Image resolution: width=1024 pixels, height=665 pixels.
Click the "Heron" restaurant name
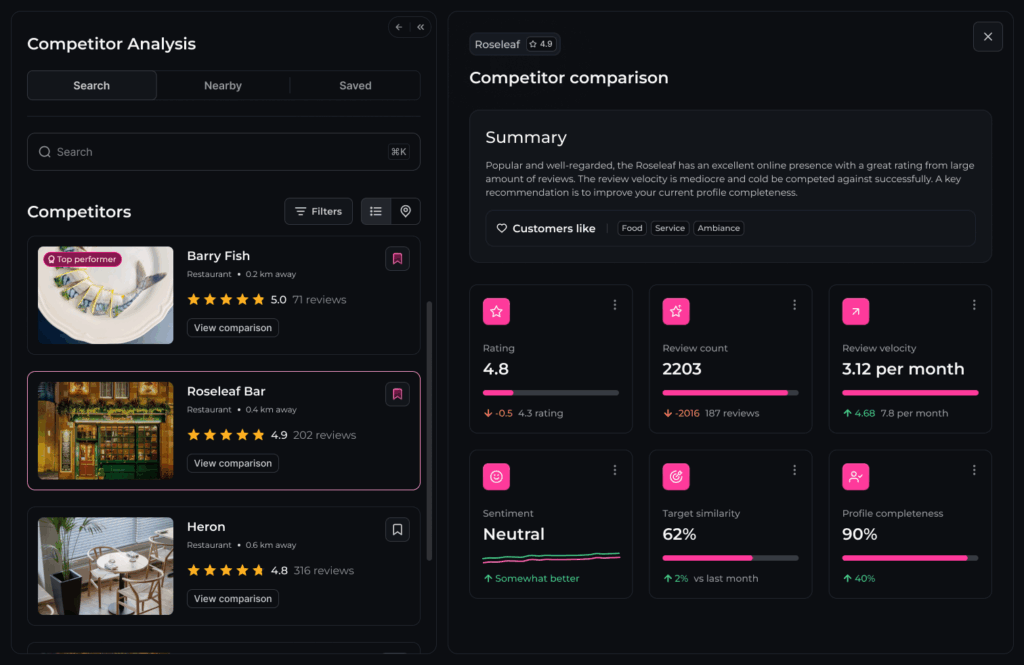point(206,527)
